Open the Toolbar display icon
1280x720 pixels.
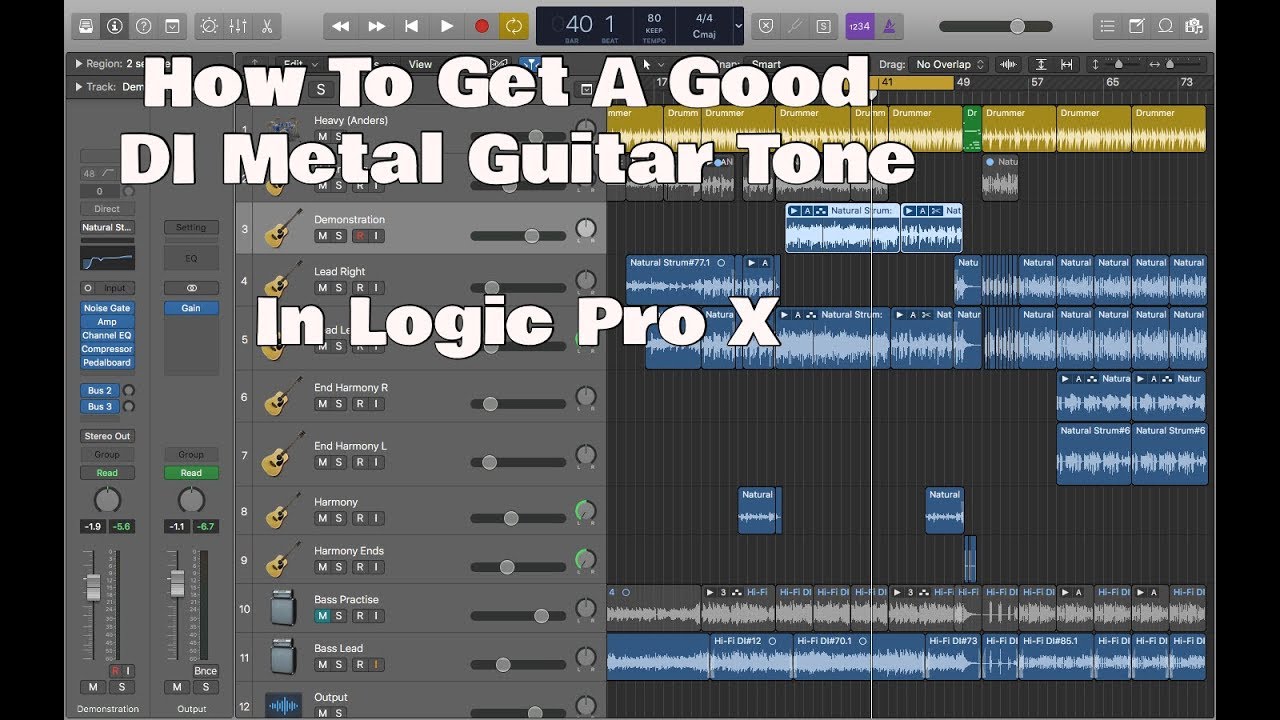point(171,26)
